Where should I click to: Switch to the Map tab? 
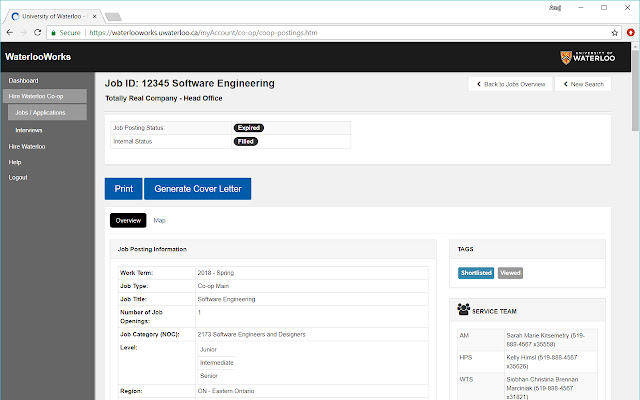(159, 220)
